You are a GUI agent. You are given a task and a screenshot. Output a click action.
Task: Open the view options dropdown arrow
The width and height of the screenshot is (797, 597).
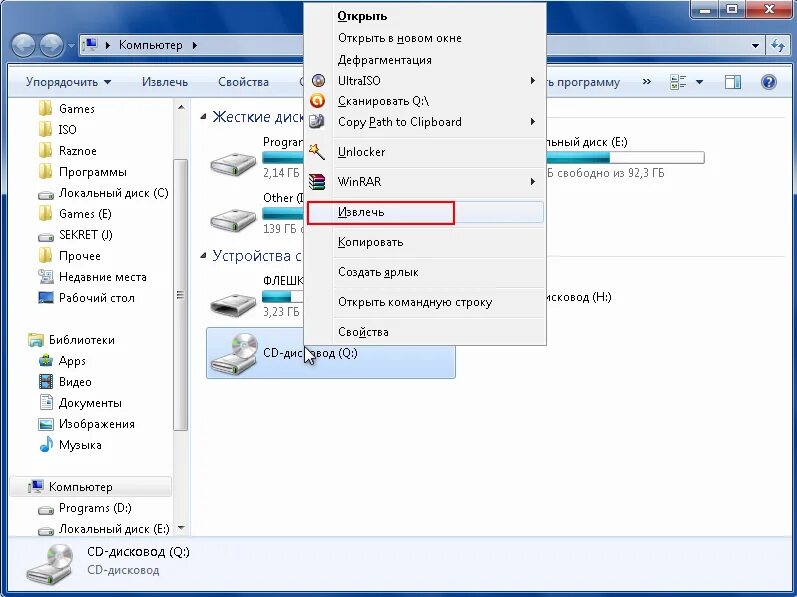point(699,82)
